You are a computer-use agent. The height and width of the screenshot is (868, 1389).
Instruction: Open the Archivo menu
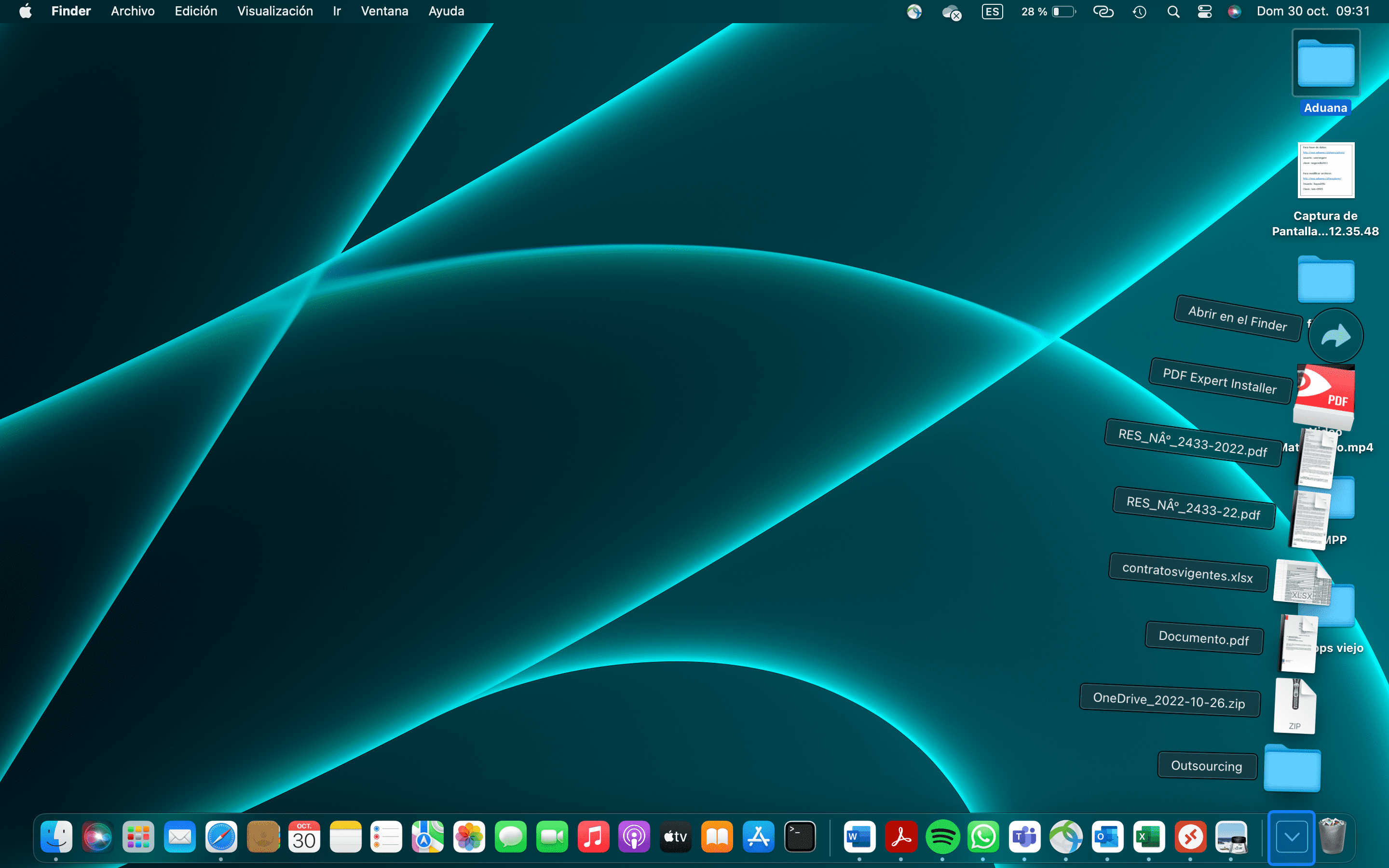click(133, 12)
